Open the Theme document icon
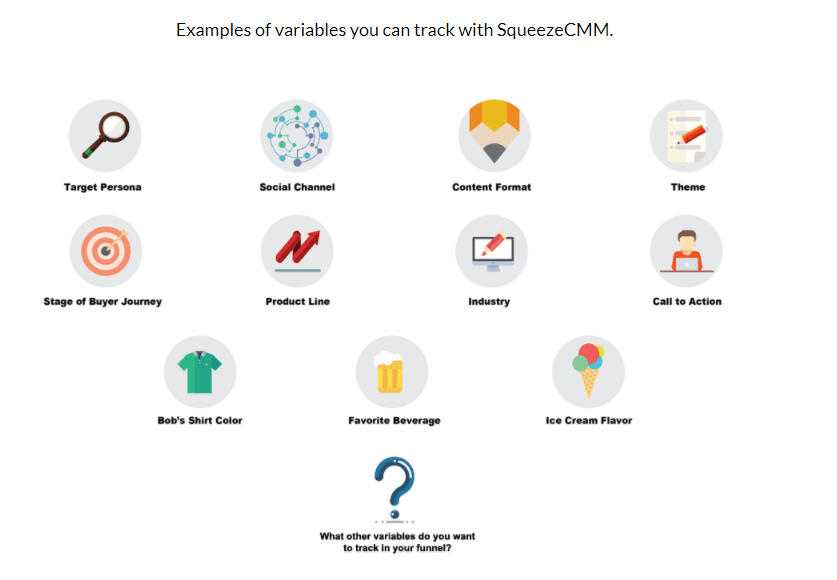837x580 pixels. (686, 135)
